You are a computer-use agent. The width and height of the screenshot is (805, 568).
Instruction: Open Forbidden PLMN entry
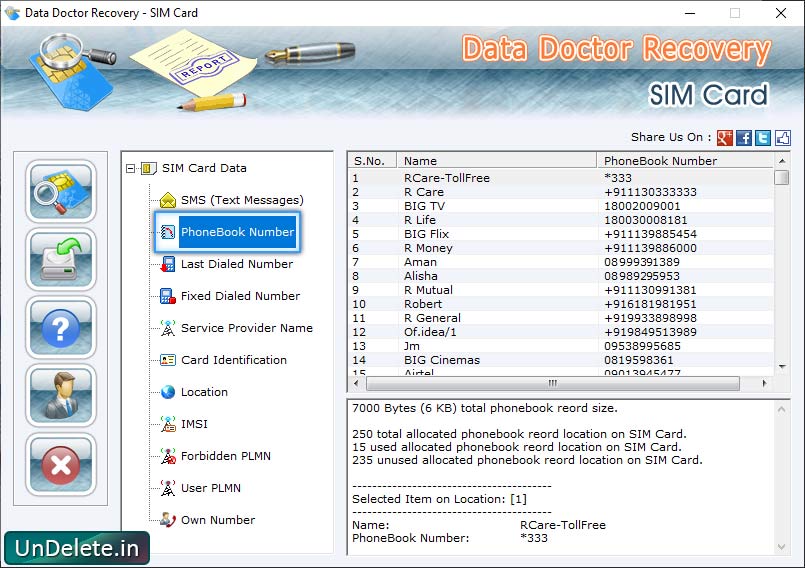[226, 456]
